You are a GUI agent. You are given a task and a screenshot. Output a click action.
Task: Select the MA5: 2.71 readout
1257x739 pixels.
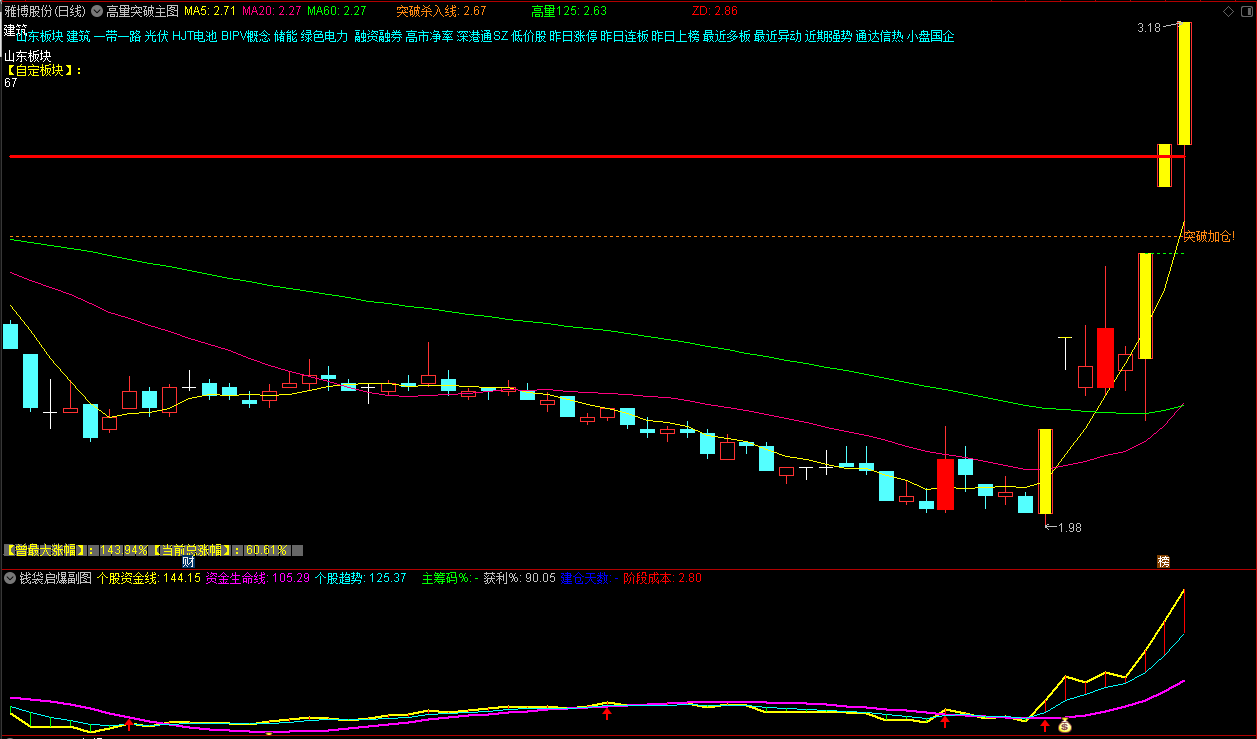coord(210,11)
